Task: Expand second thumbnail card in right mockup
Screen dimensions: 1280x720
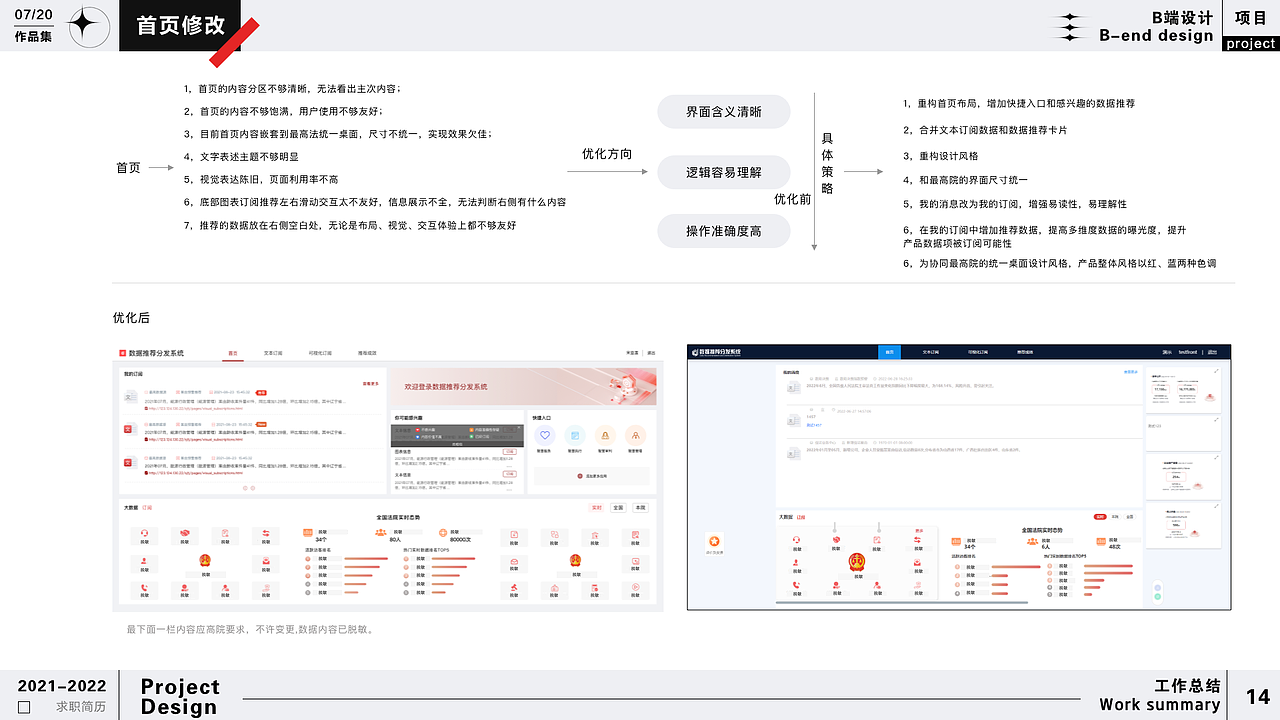Action: (x=1216, y=420)
